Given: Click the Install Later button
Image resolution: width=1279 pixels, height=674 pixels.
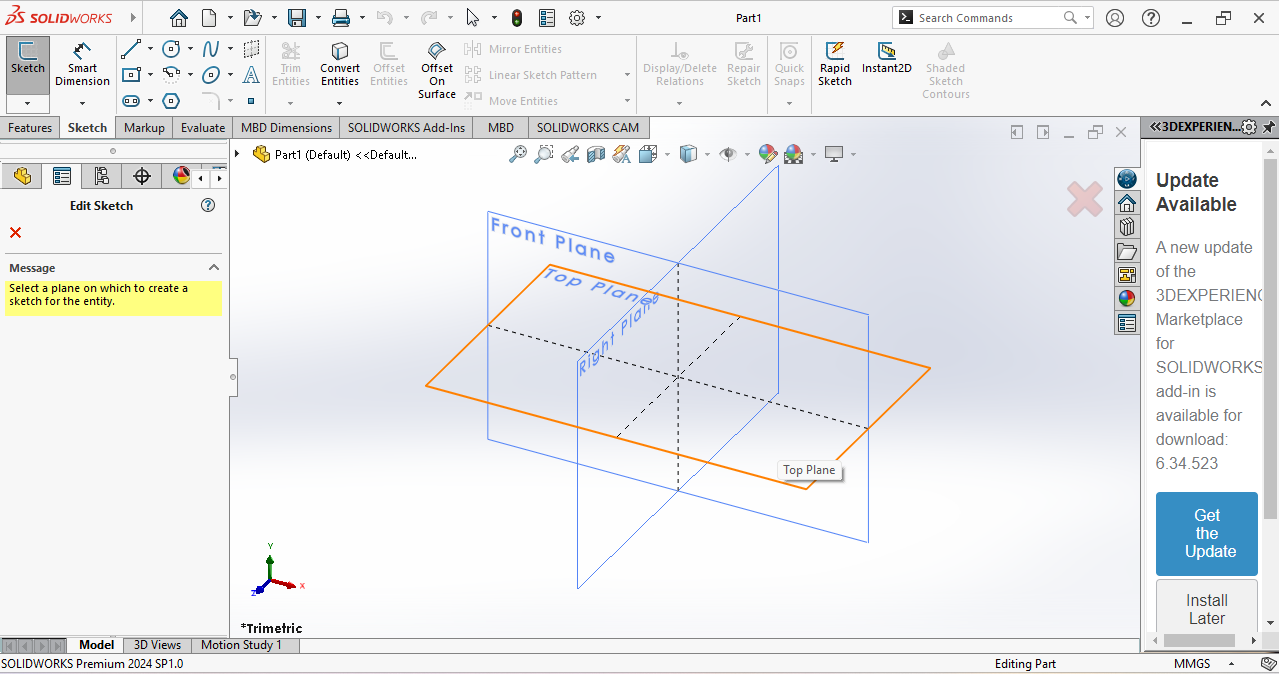Looking at the screenshot, I should tap(1207, 609).
